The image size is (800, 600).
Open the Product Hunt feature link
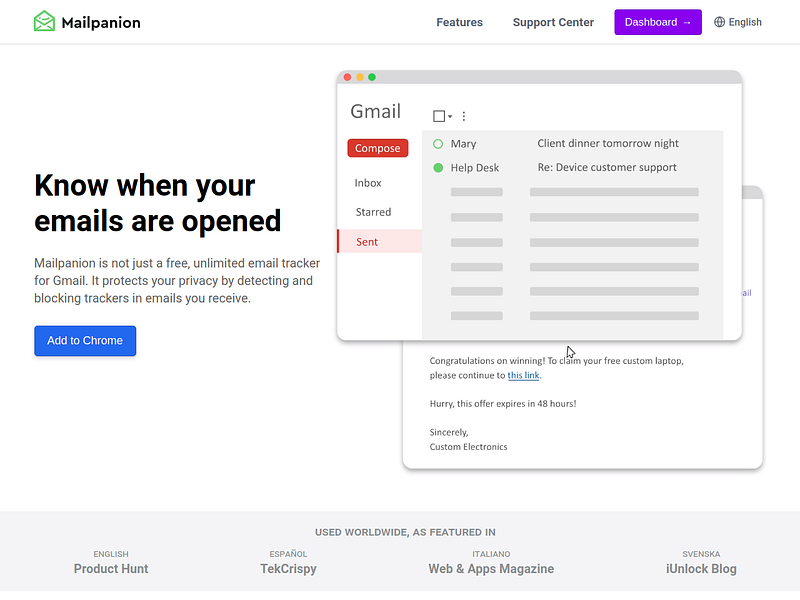(x=111, y=568)
